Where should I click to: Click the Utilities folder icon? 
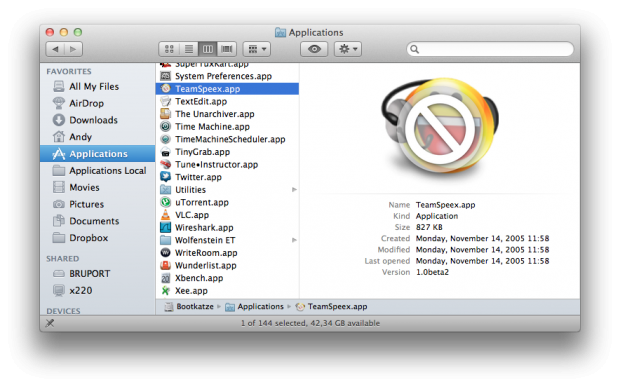pos(165,190)
